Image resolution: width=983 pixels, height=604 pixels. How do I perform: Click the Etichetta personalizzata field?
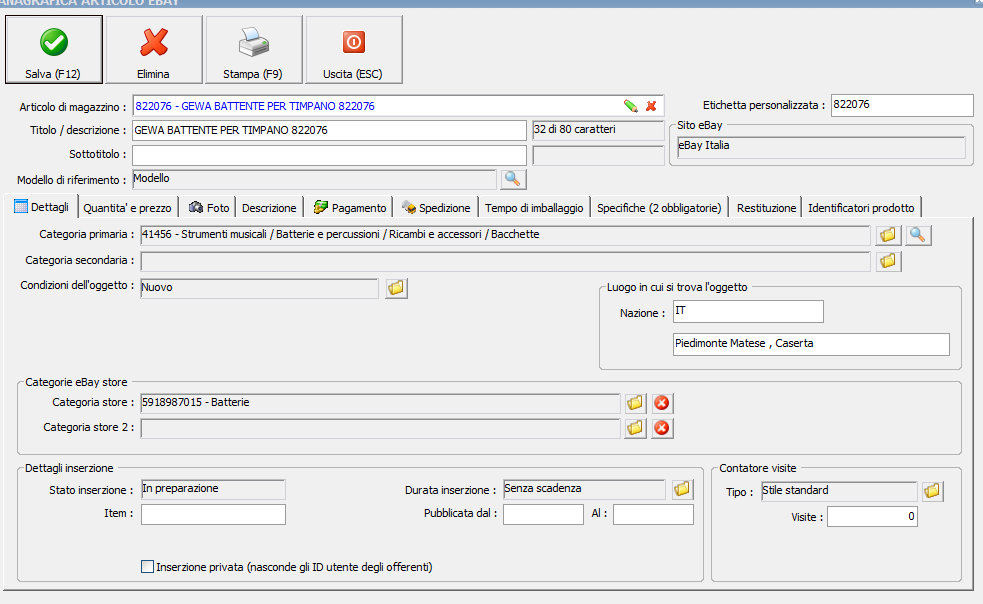[902, 105]
